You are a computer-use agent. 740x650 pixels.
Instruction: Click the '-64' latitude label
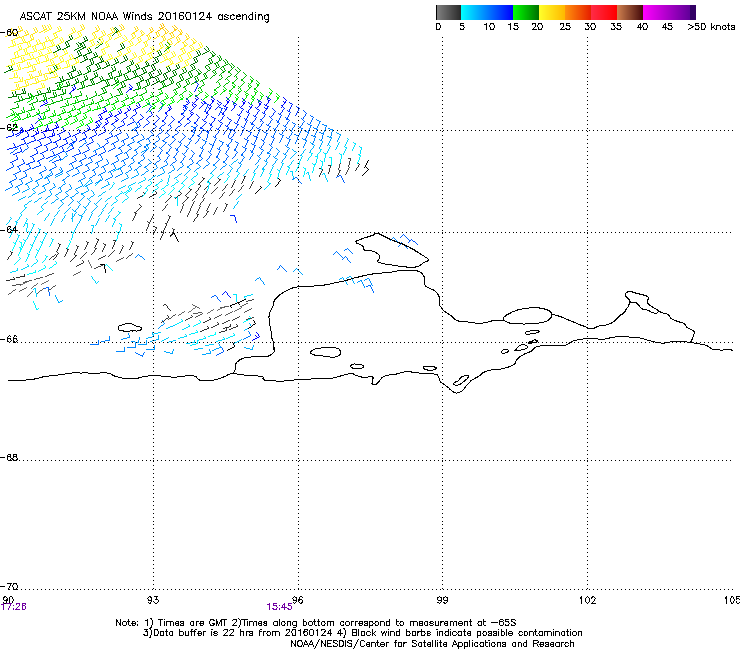[x=11, y=229]
